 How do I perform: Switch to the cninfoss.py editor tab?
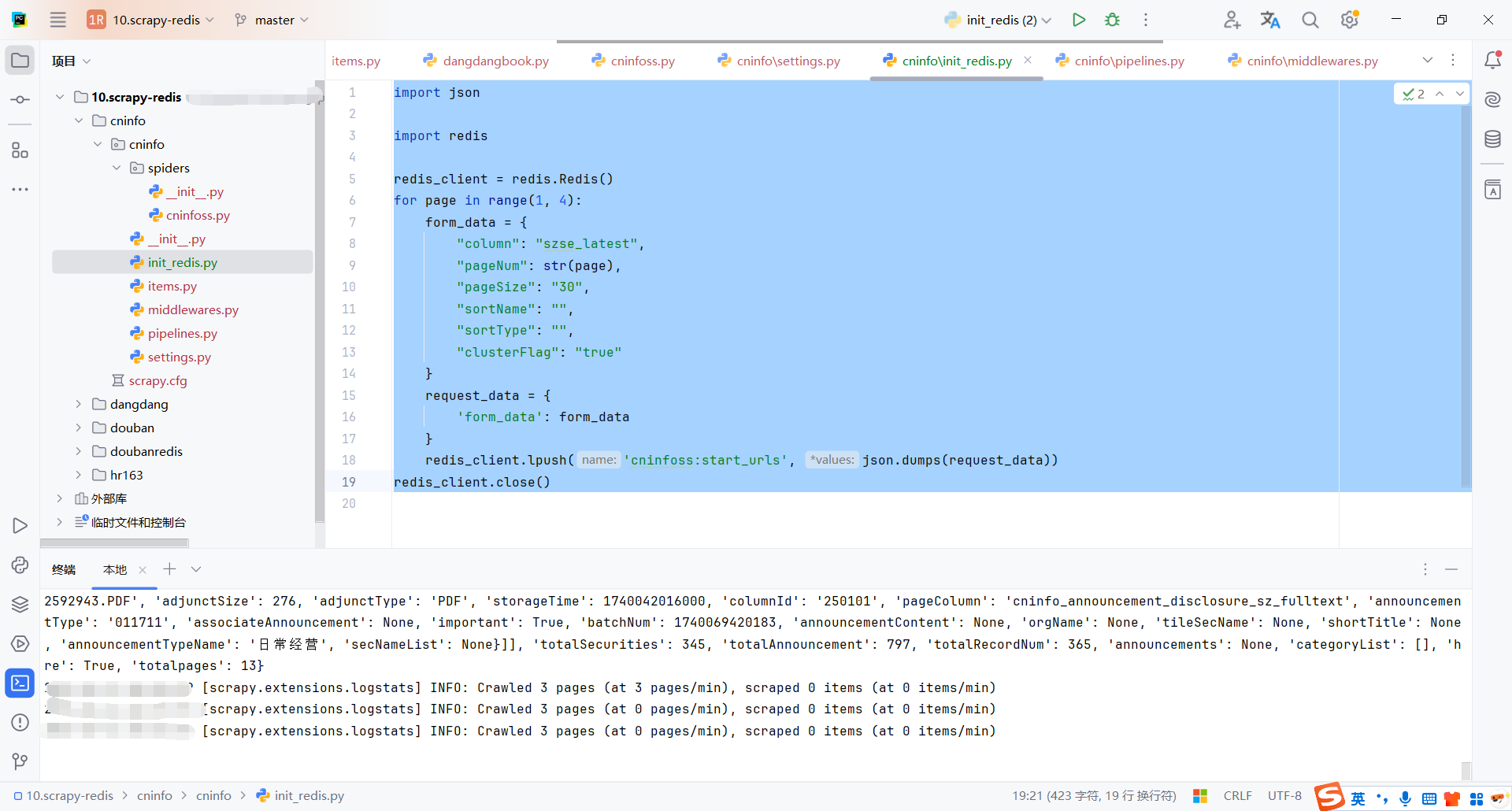click(x=633, y=61)
